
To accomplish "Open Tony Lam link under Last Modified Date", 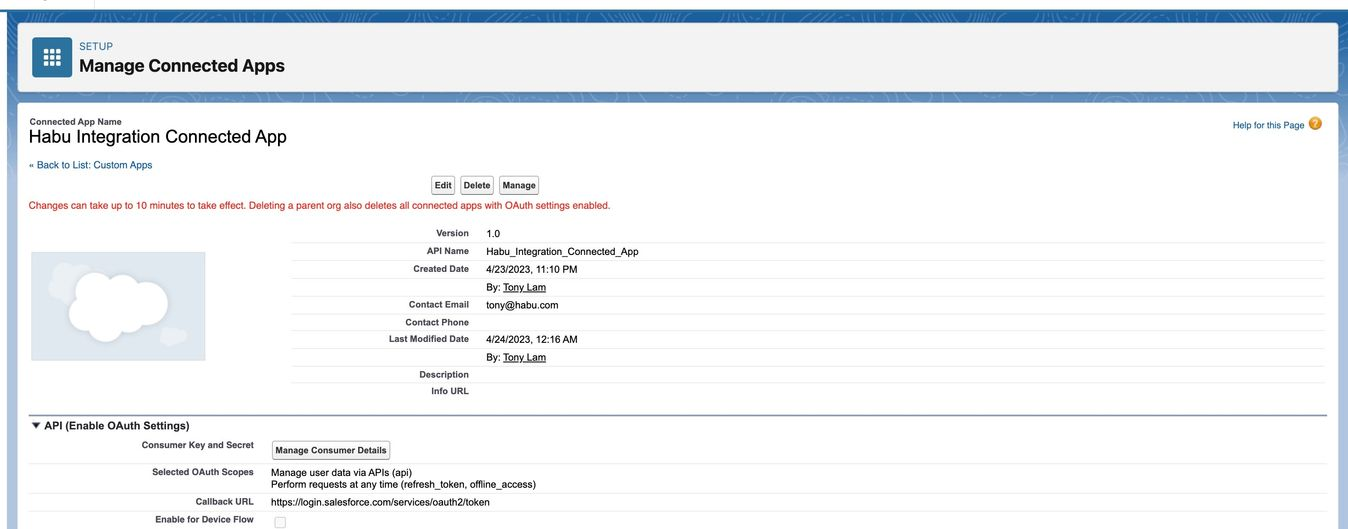I will click(524, 357).
